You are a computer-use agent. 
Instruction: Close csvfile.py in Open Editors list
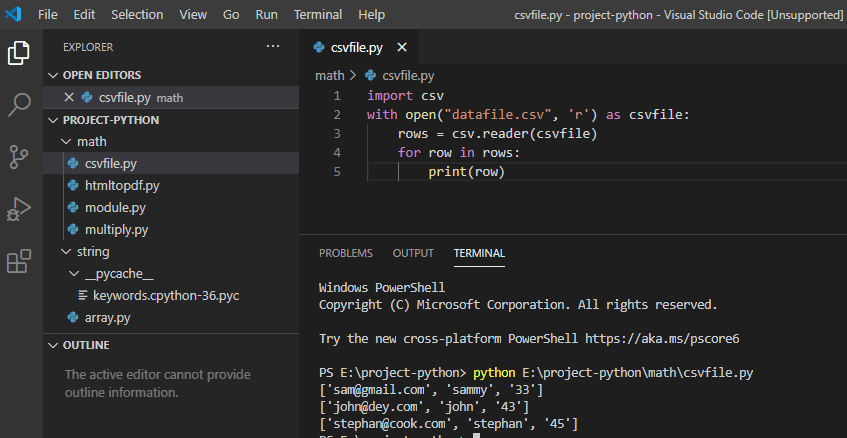[69, 97]
